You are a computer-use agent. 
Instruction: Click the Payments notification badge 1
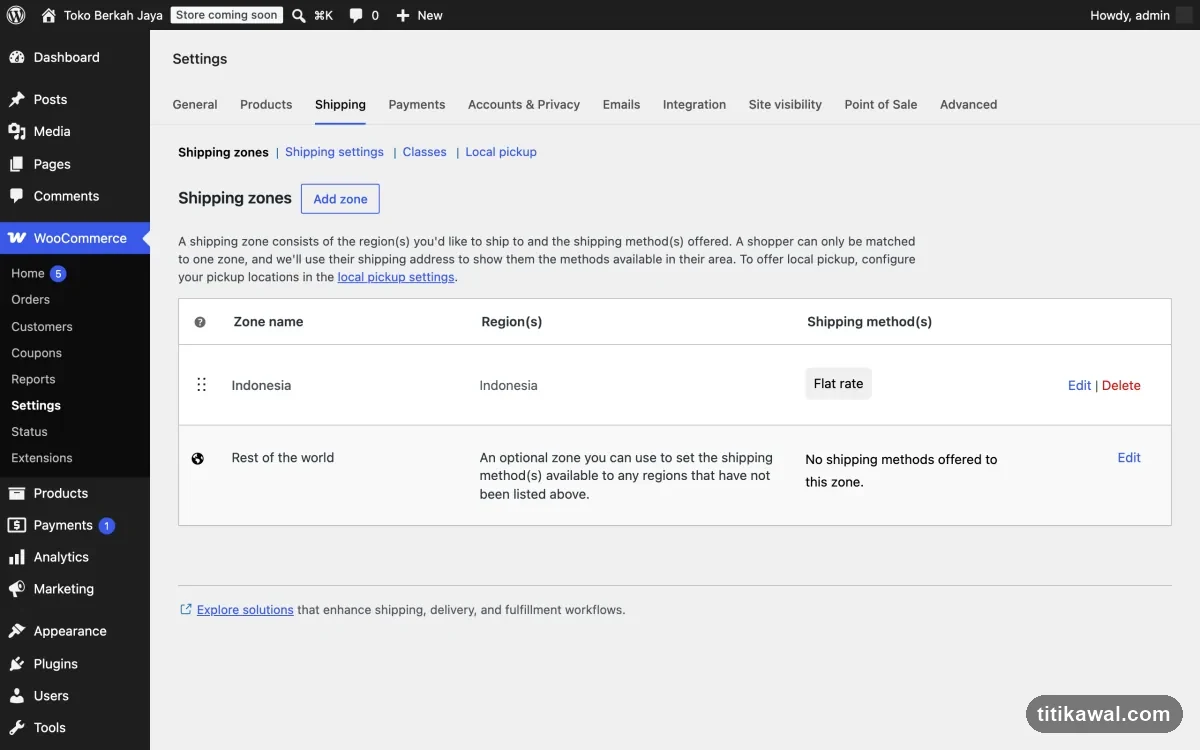(x=107, y=525)
